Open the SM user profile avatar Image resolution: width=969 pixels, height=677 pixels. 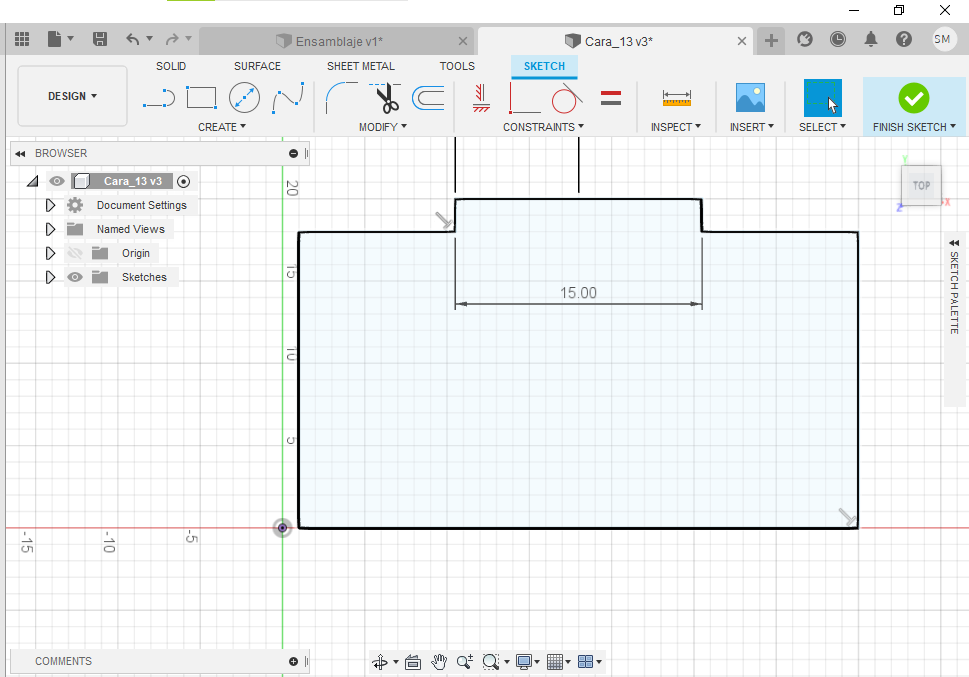point(943,40)
